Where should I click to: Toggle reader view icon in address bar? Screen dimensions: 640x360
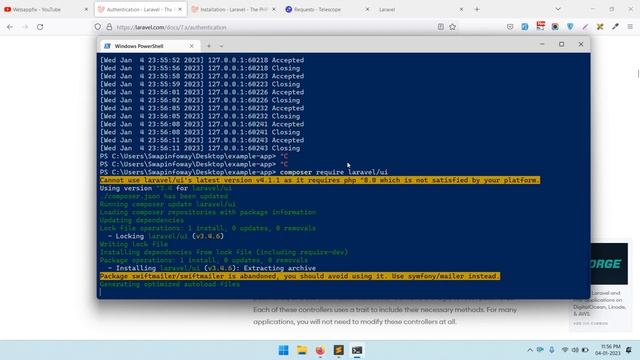441,27
